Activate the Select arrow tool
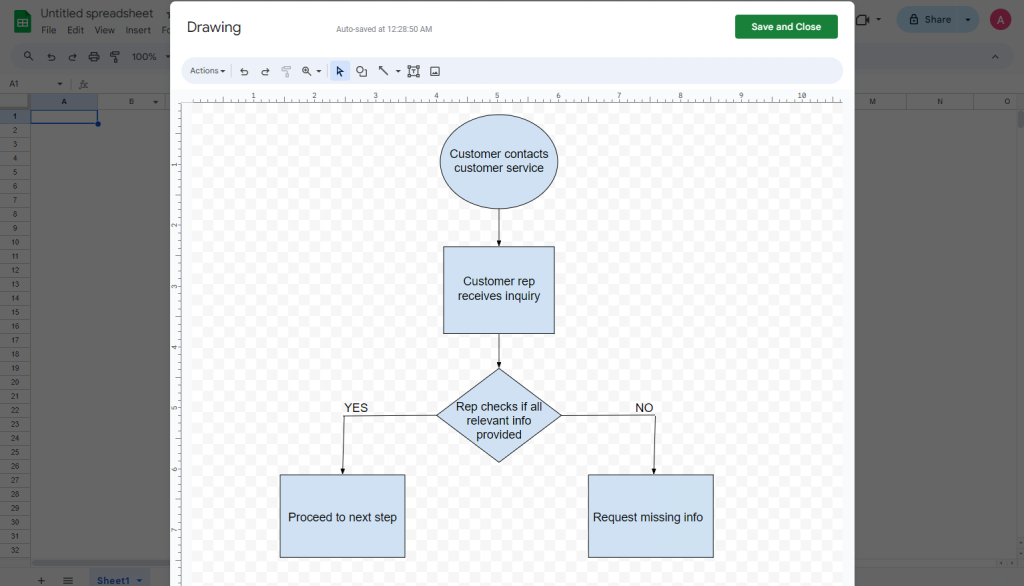The image size is (1024, 586). pyautogui.click(x=340, y=71)
